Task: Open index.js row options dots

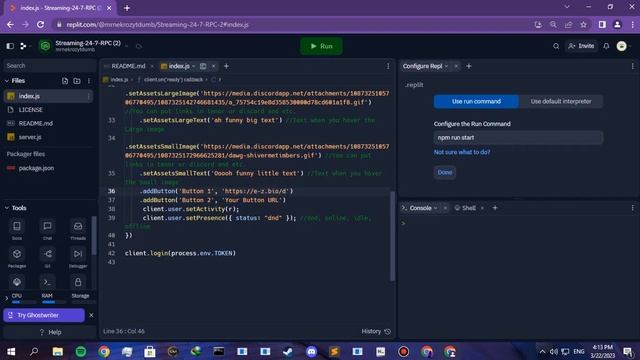Action: [x=88, y=96]
